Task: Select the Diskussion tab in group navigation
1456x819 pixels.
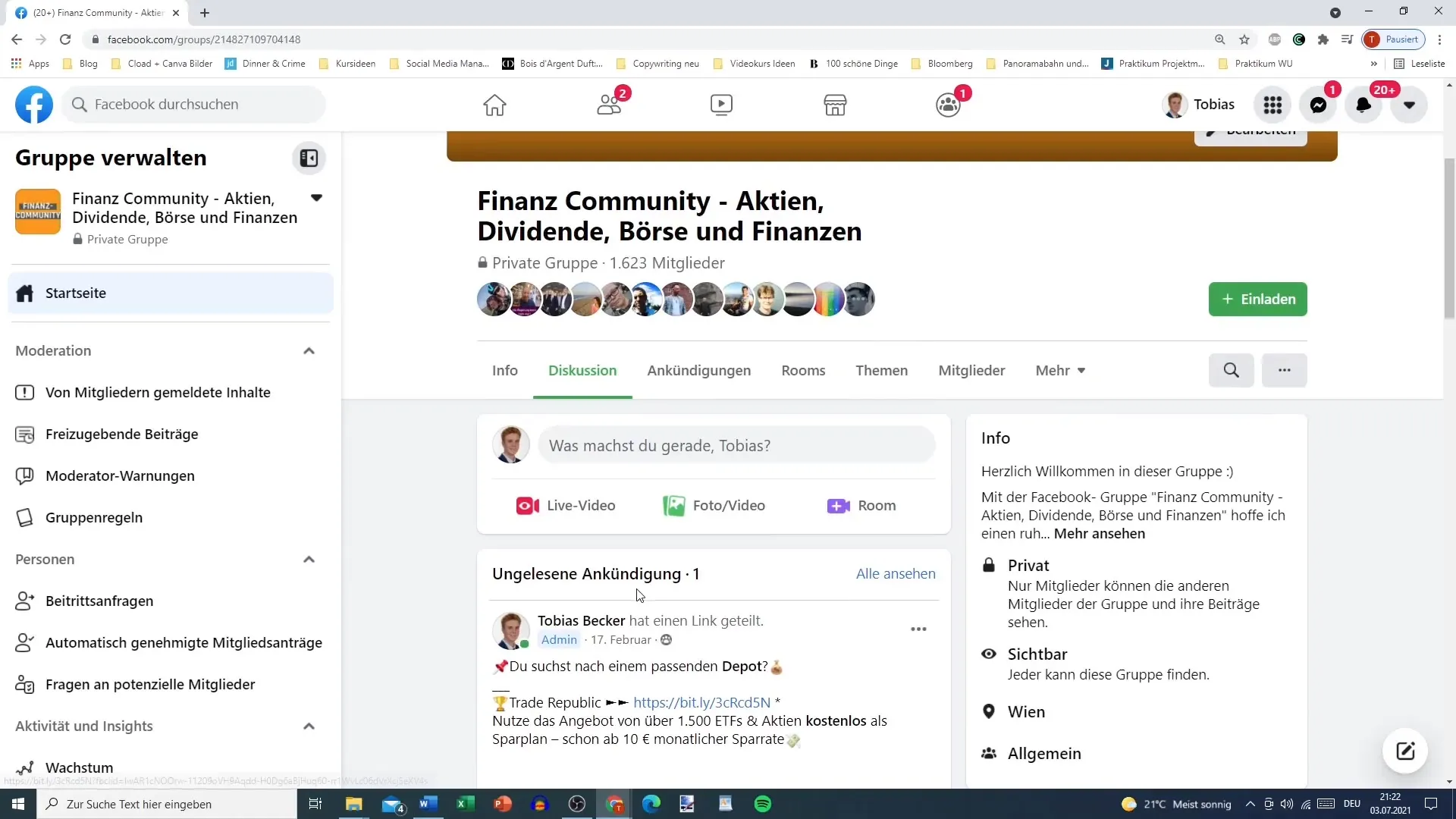Action: tap(585, 371)
